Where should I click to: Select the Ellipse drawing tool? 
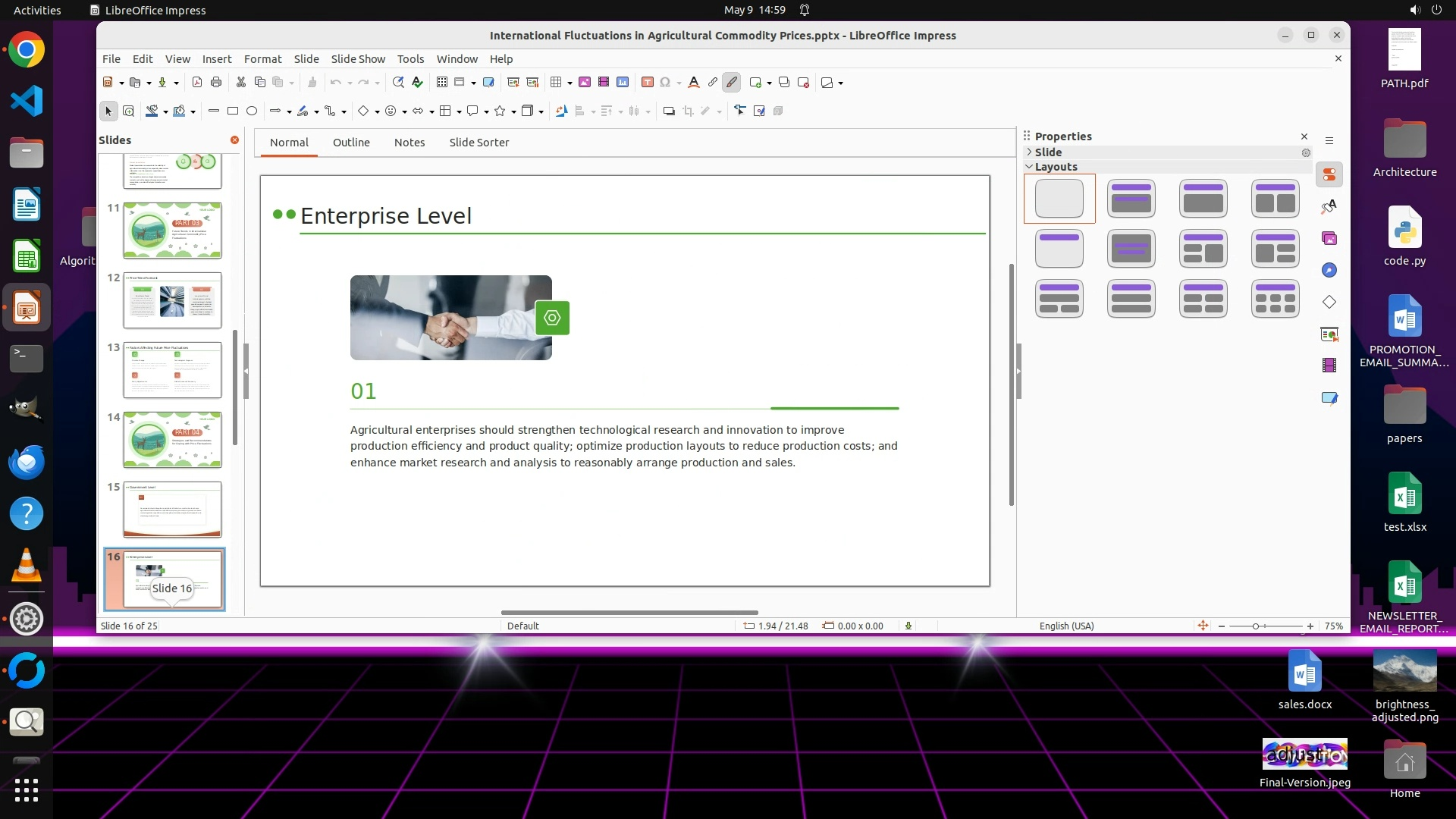click(x=252, y=111)
